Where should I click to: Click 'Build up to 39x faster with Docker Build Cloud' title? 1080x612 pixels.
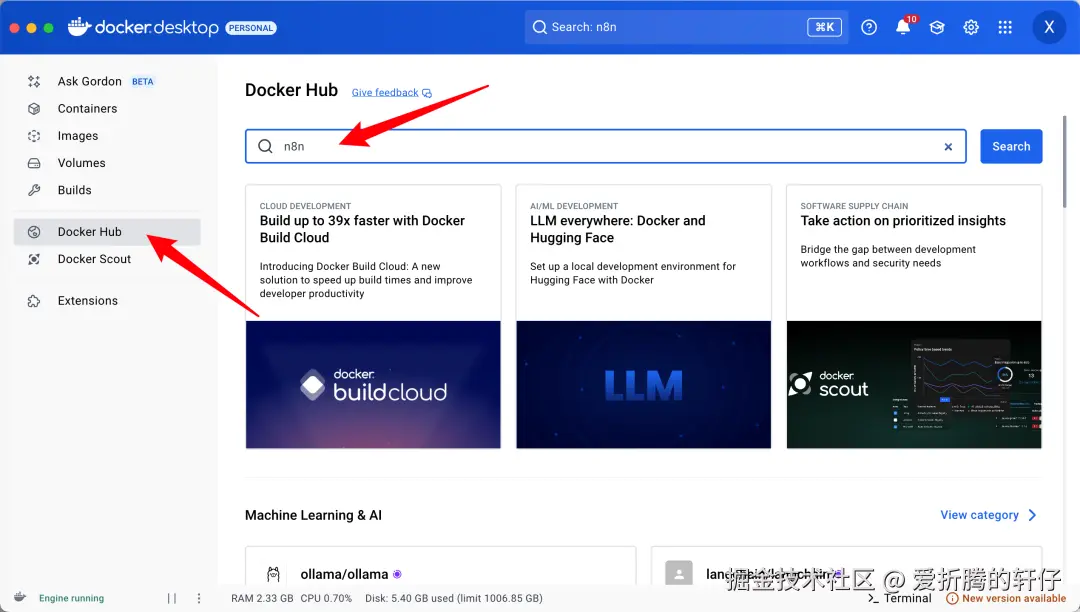[362, 229]
